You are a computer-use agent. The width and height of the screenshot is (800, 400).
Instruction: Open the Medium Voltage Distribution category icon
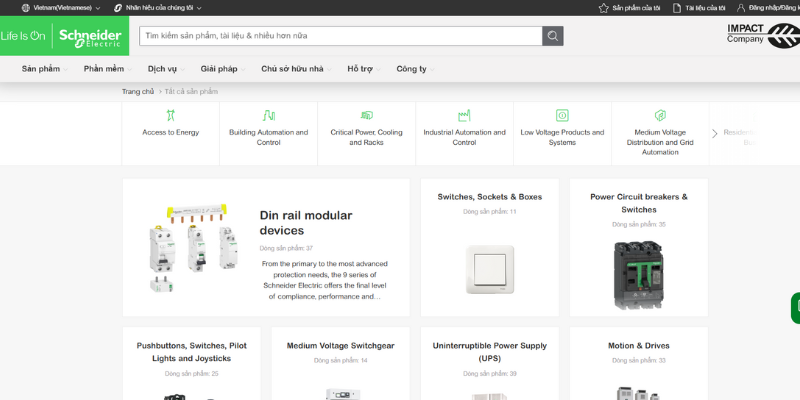click(660, 115)
